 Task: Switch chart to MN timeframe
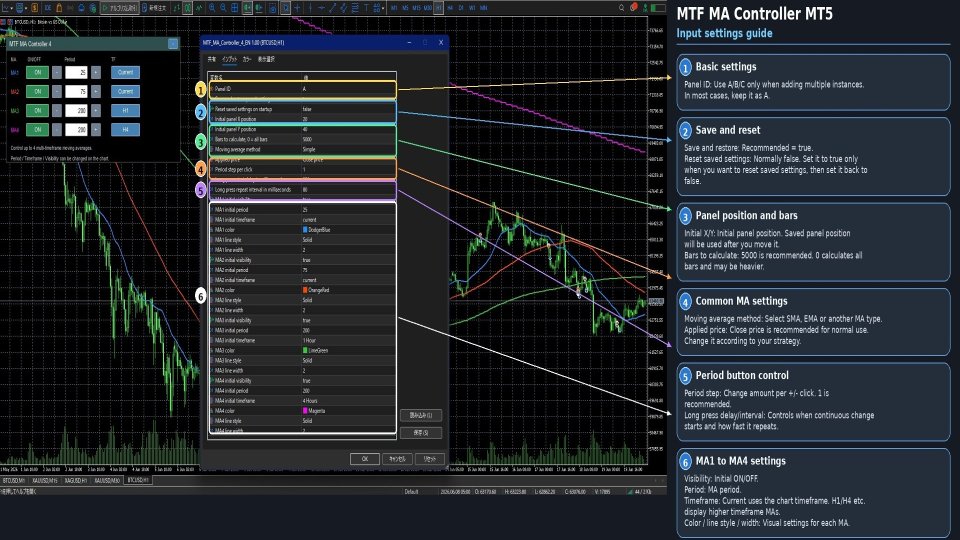click(484, 7)
